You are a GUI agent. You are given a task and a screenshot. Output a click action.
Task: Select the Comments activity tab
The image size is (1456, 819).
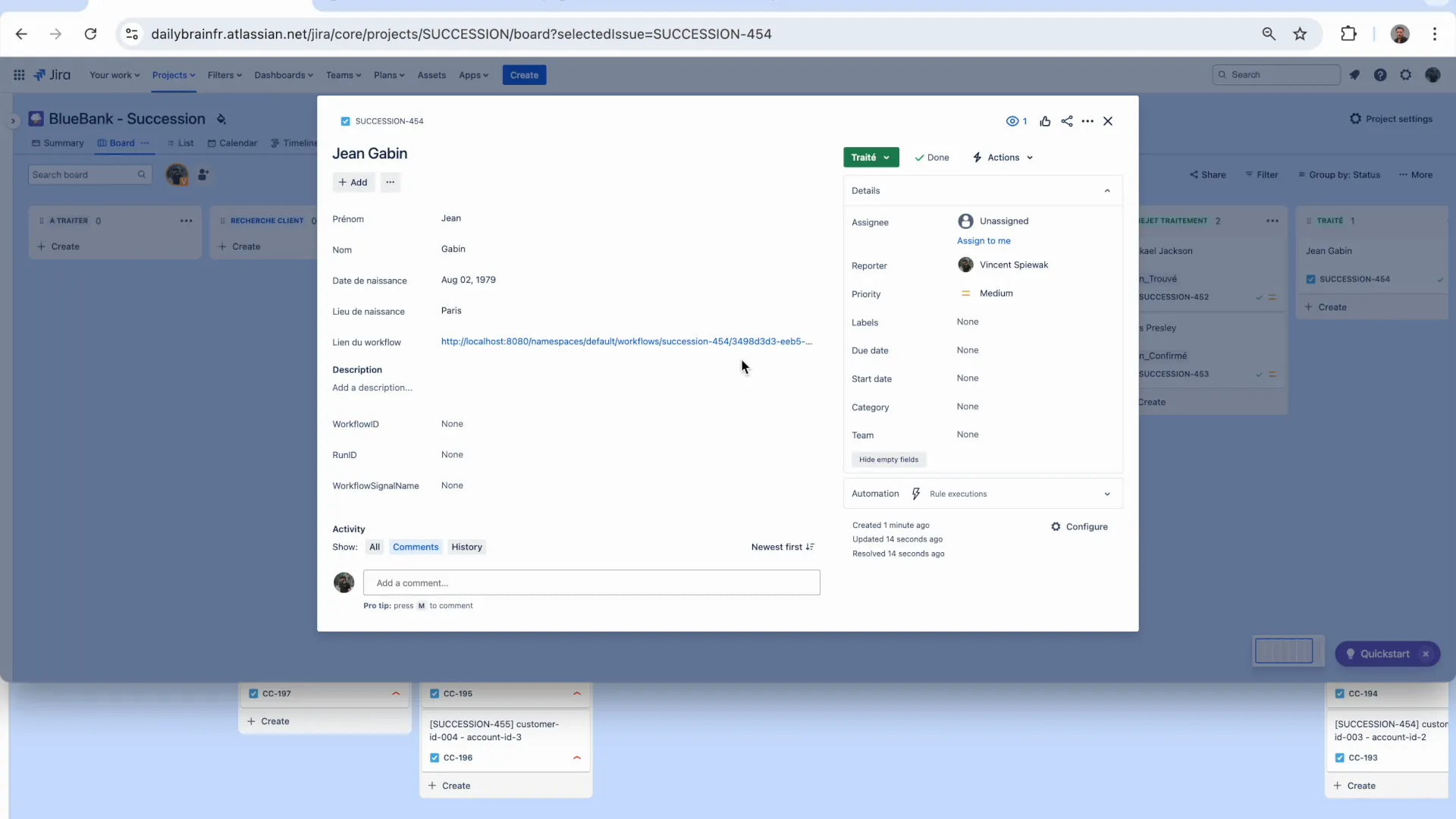416,548
